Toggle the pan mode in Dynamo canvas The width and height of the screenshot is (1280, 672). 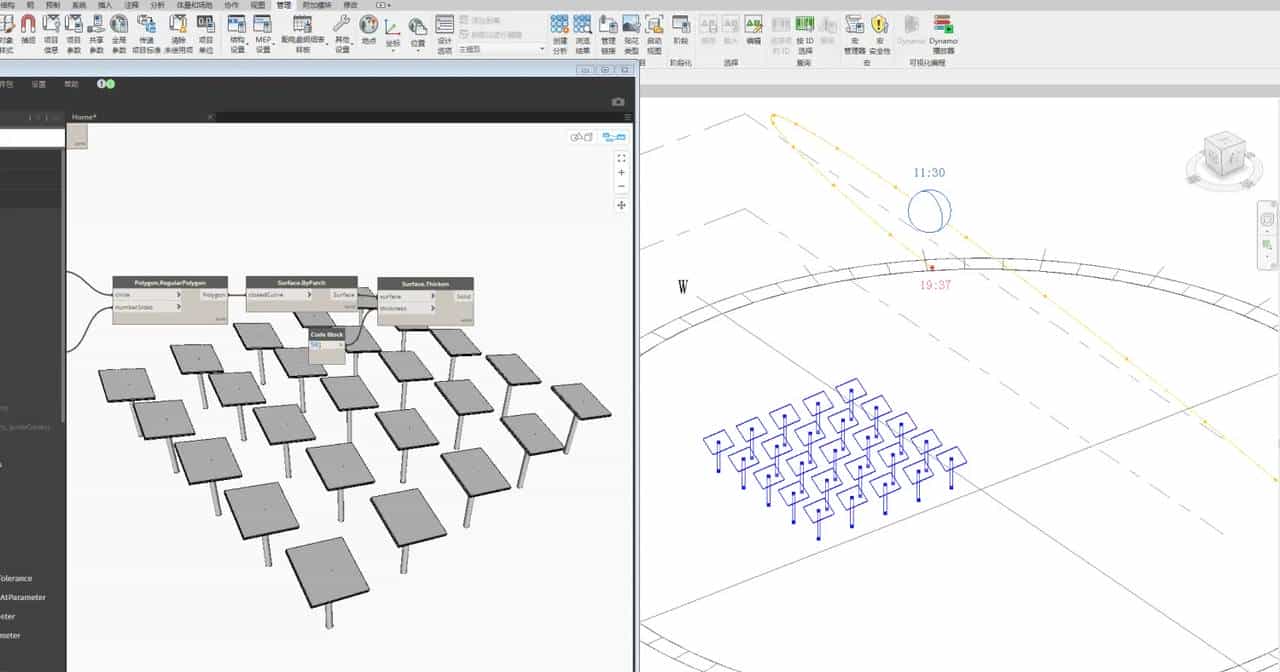coord(621,205)
